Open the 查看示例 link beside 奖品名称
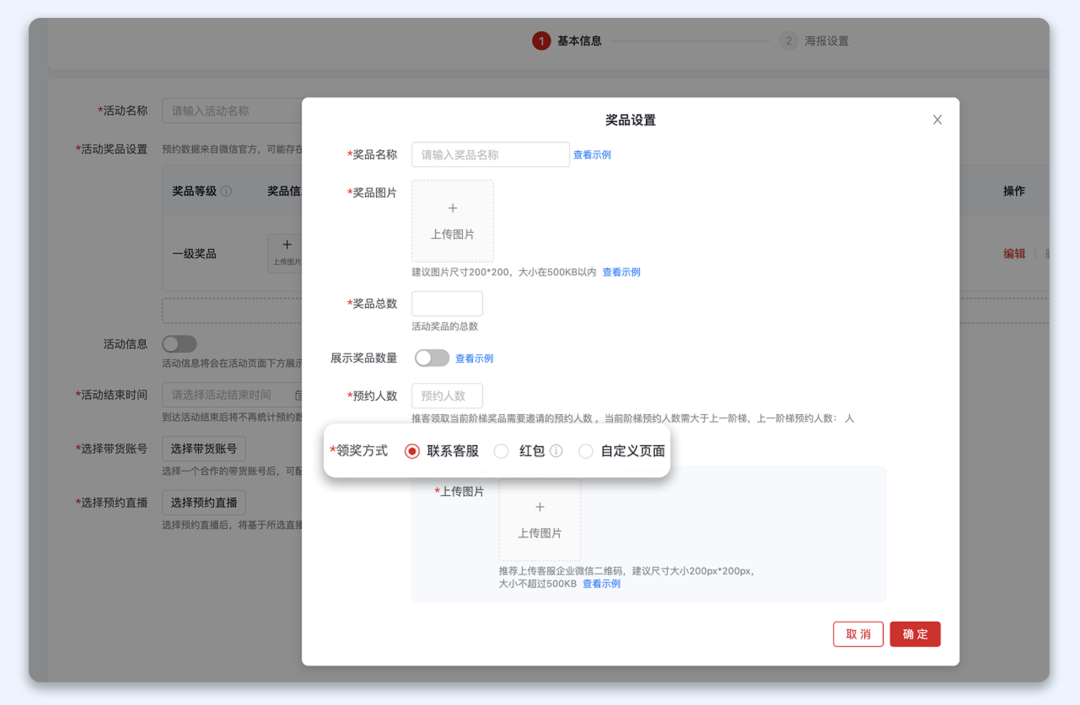1080x705 pixels. point(592,154)
